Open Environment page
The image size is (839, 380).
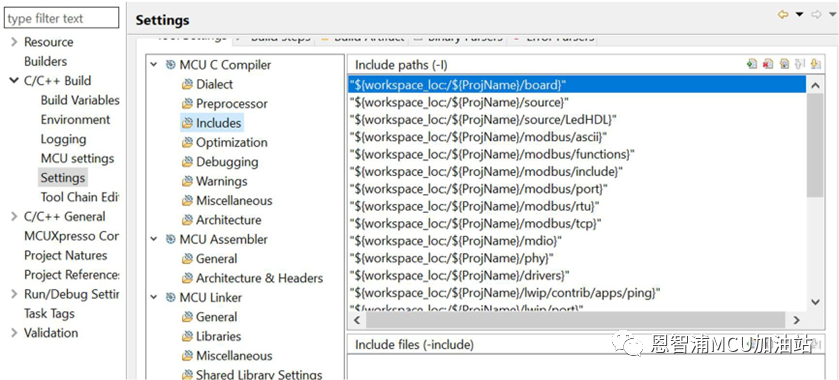[75, 120]
